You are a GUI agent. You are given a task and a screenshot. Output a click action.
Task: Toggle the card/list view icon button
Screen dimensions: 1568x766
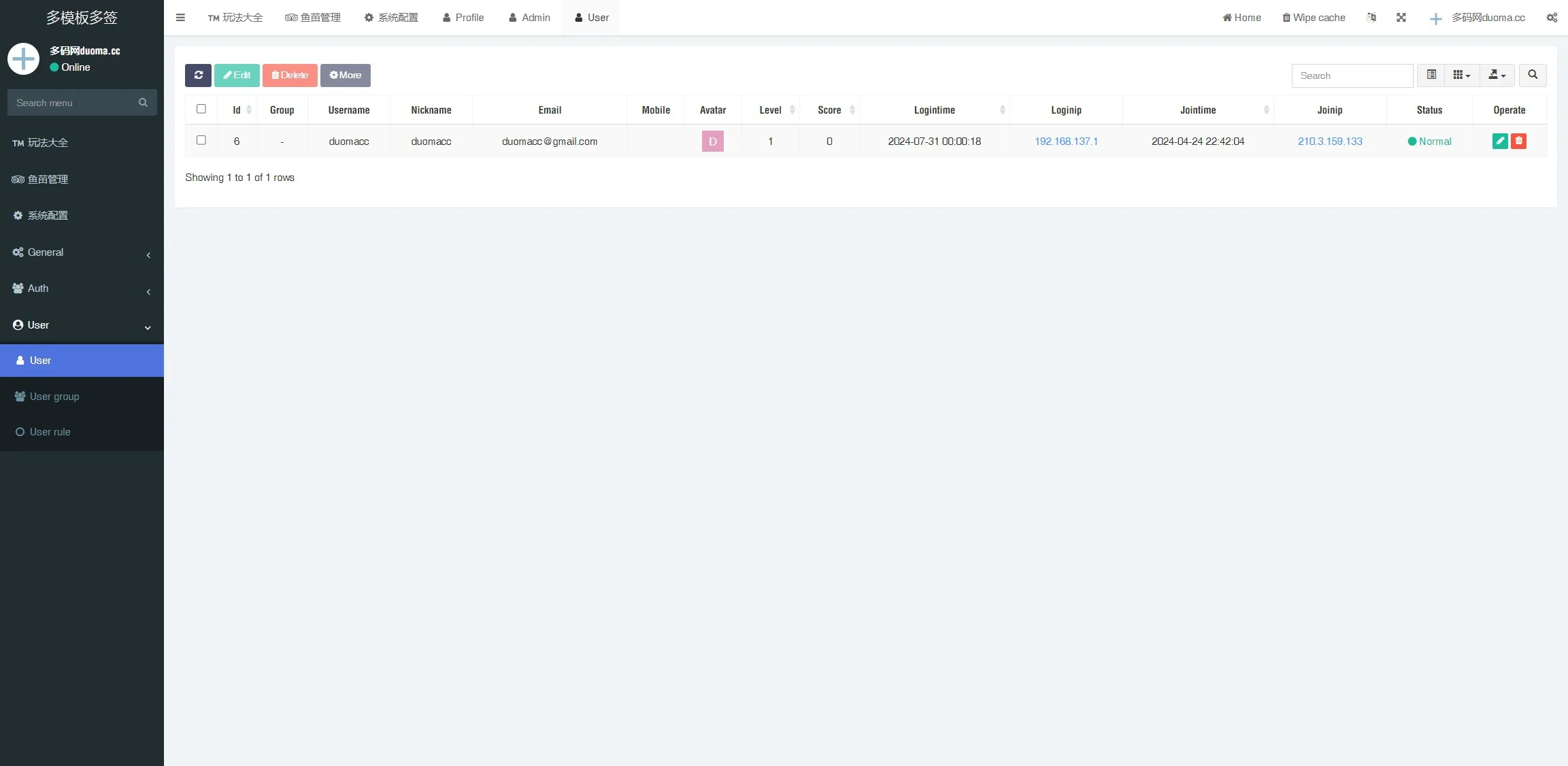click(1431, 76)
